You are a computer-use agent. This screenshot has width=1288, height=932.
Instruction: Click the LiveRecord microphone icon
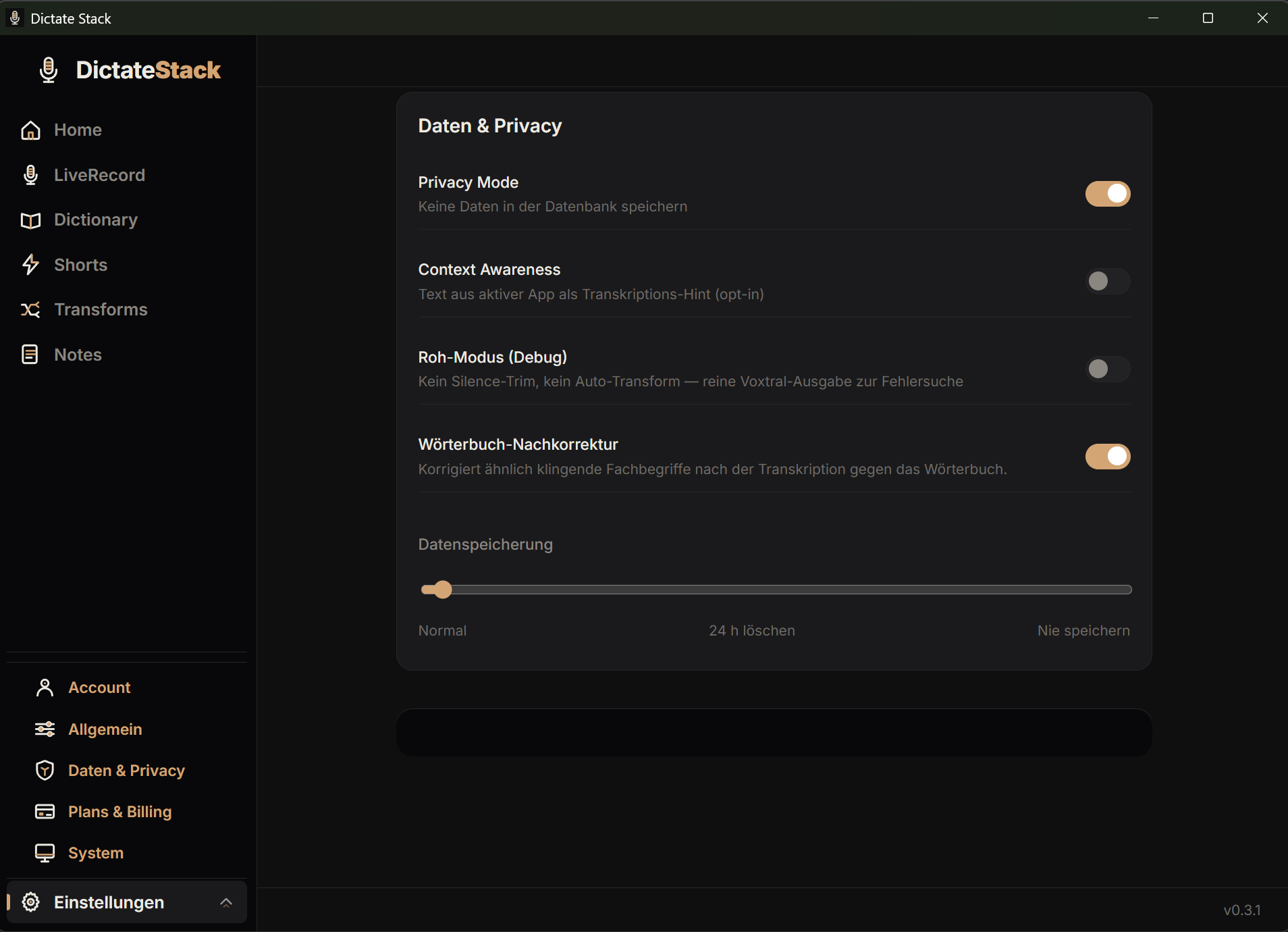[30, 175]
